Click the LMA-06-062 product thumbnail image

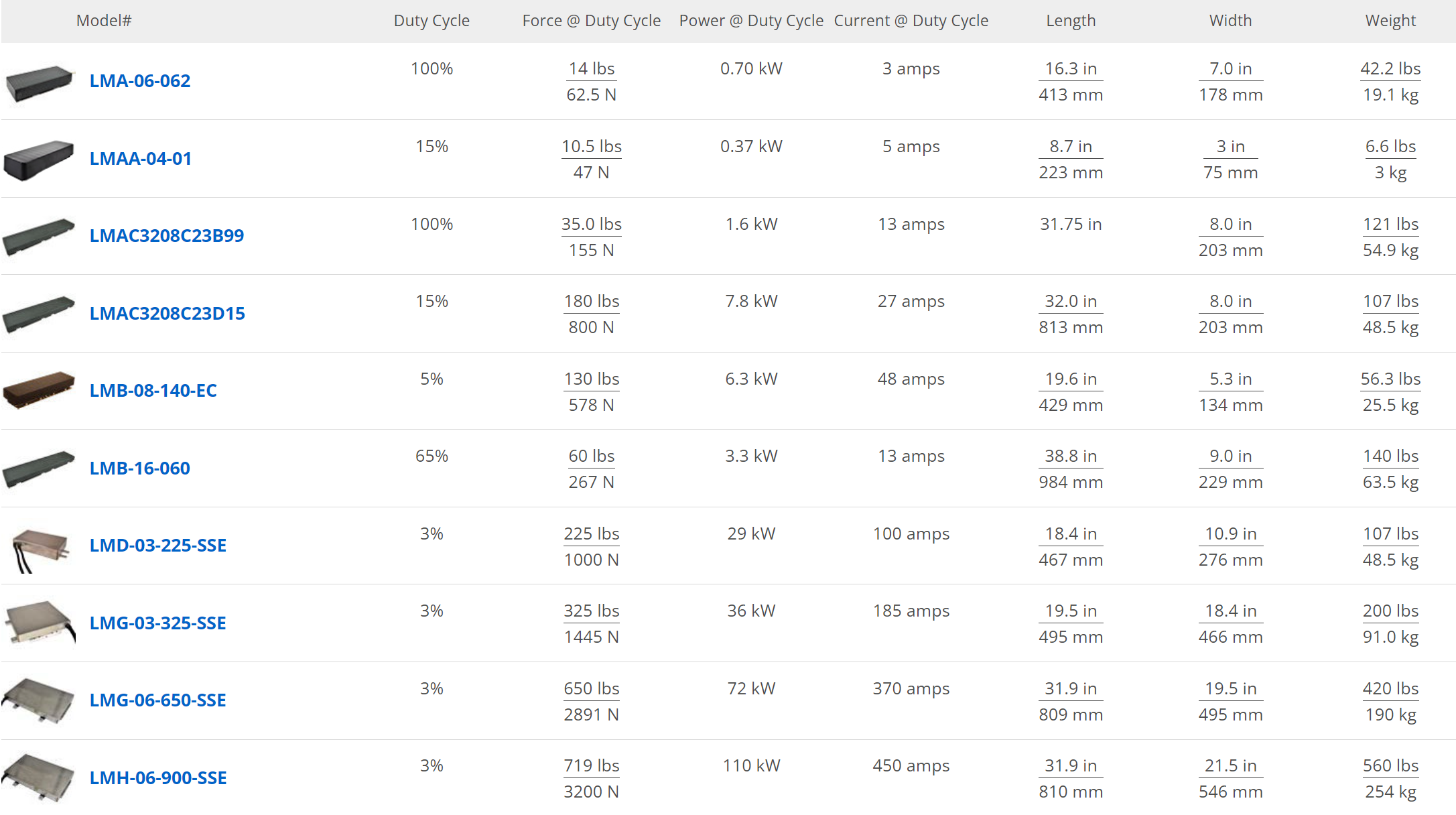click(x=39, y=83)
